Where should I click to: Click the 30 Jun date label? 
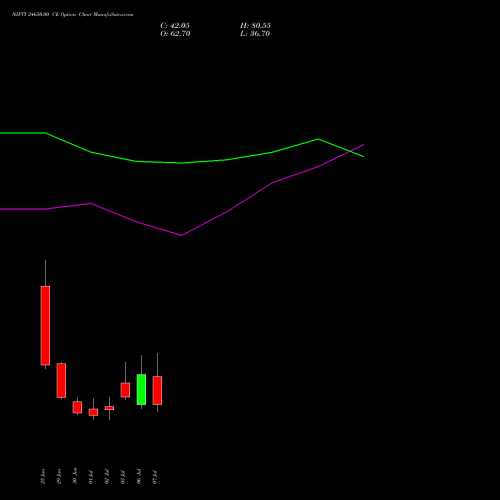click(75, 476)
